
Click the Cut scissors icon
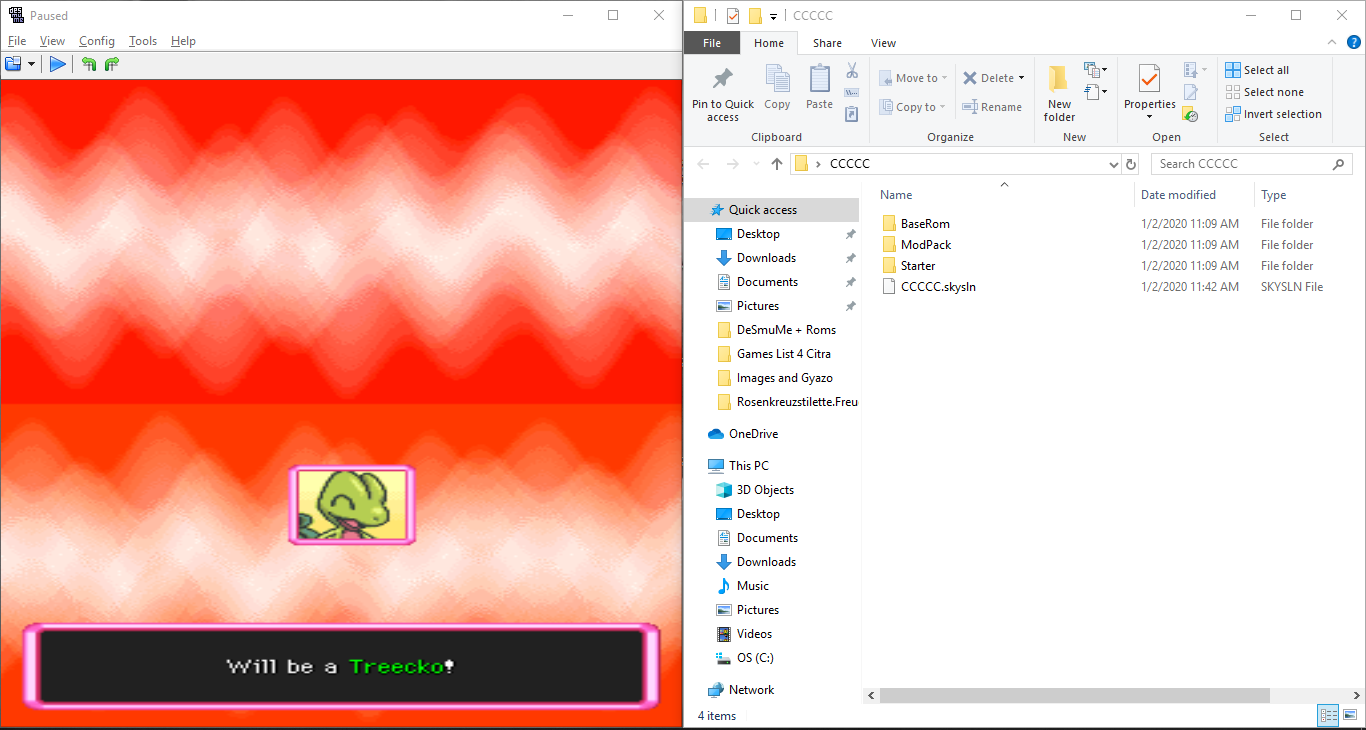pyautogui.click(x=852, y=71)
